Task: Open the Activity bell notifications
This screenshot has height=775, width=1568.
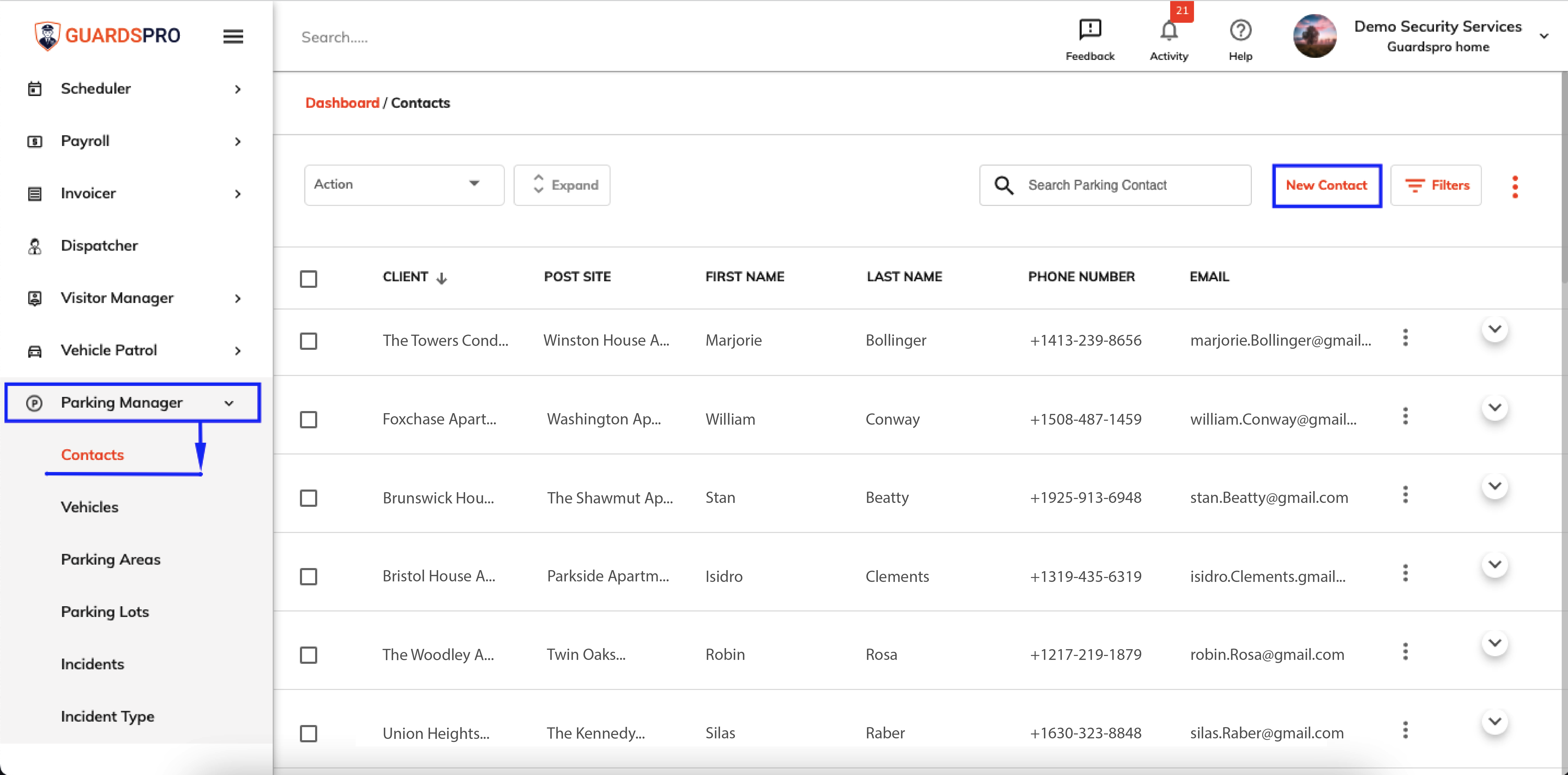Action: pos(1169,30)
